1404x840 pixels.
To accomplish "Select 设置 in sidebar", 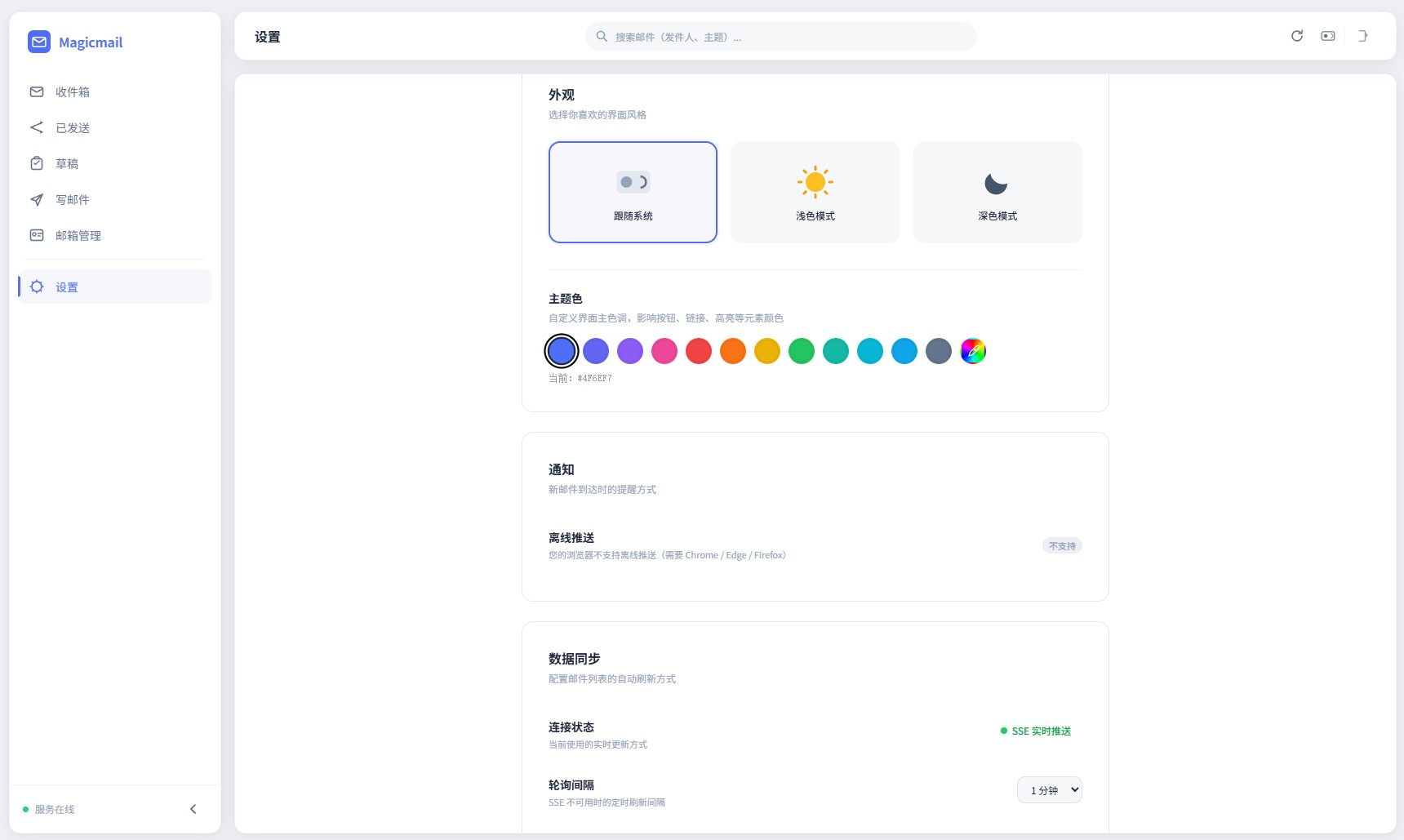I will (x=115, y=287).
